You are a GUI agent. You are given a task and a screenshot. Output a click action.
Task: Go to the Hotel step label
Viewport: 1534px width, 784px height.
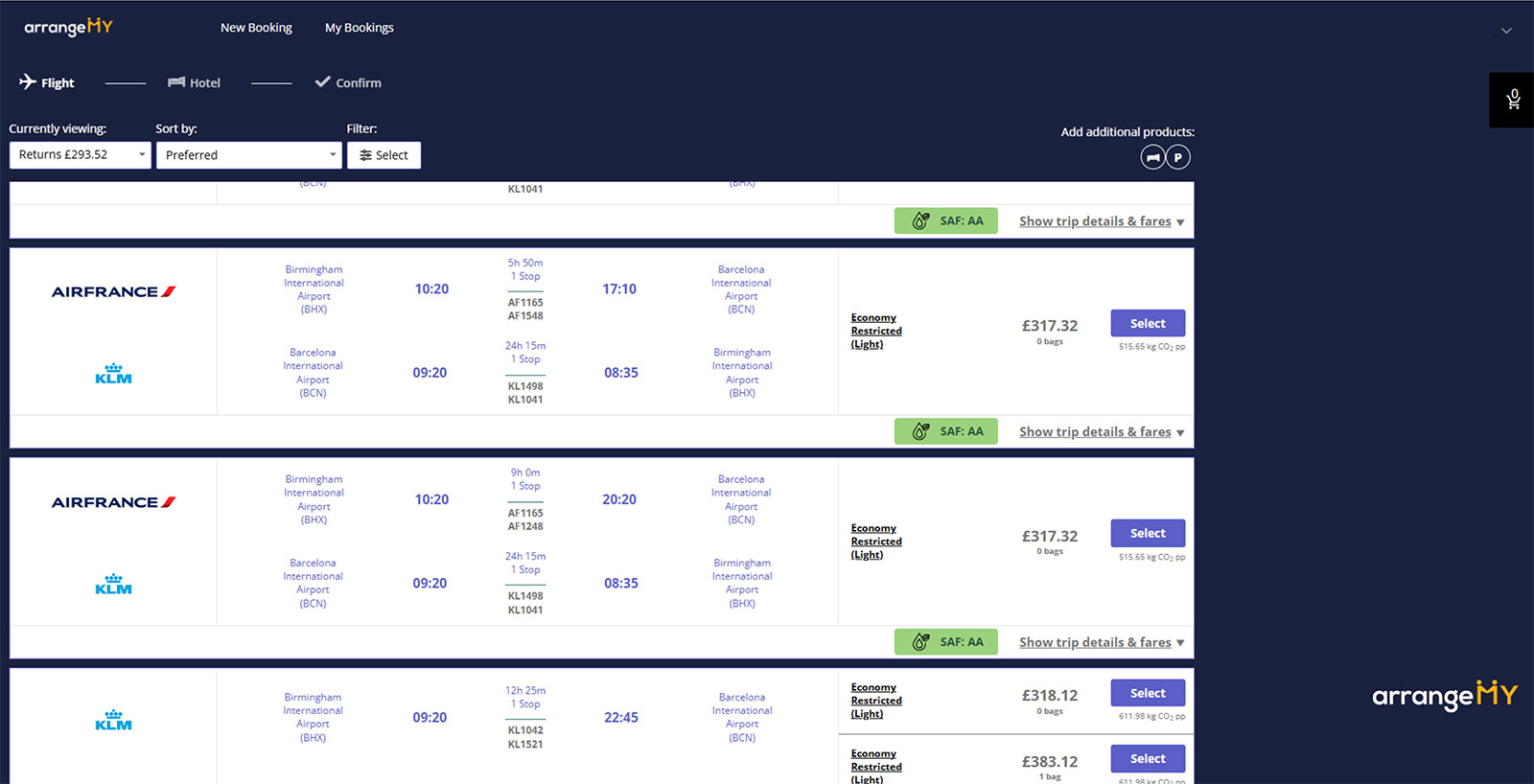point(205,83)
